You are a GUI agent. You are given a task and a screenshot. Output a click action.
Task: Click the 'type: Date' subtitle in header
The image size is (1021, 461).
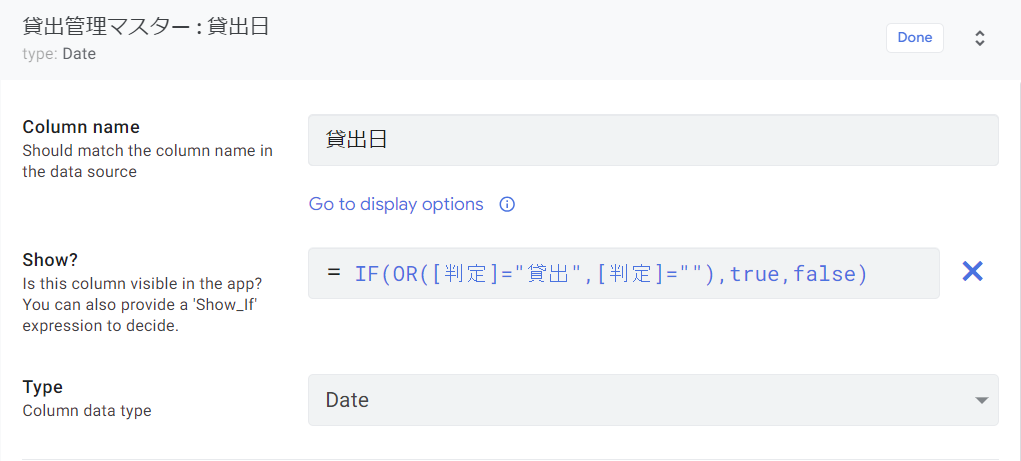[59, 54]
